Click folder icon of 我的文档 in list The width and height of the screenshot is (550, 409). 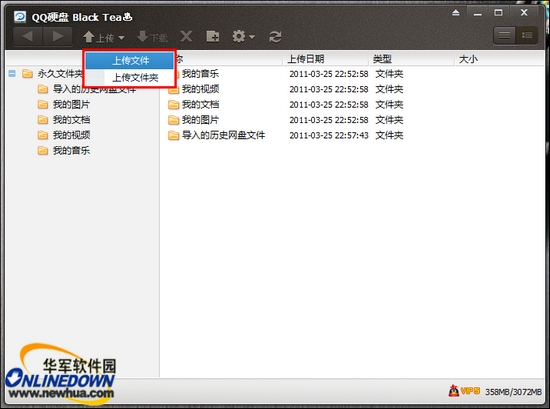pyautogui.click(x=173, y=105)
